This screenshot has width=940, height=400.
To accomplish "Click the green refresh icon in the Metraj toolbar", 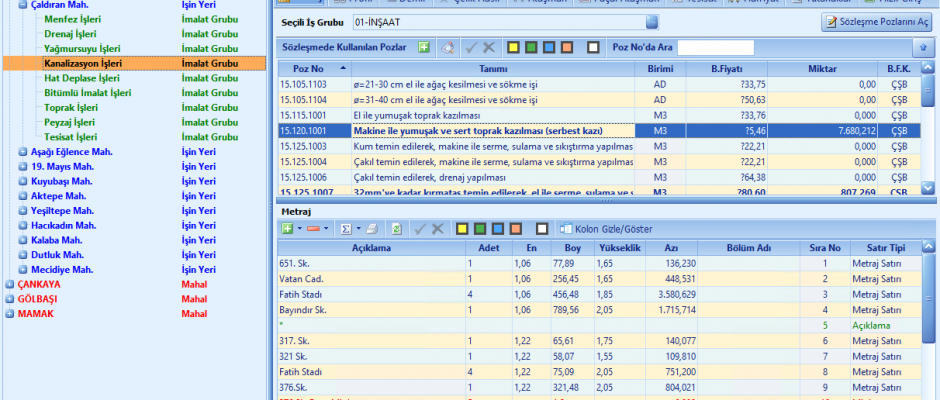I will 396,228.
